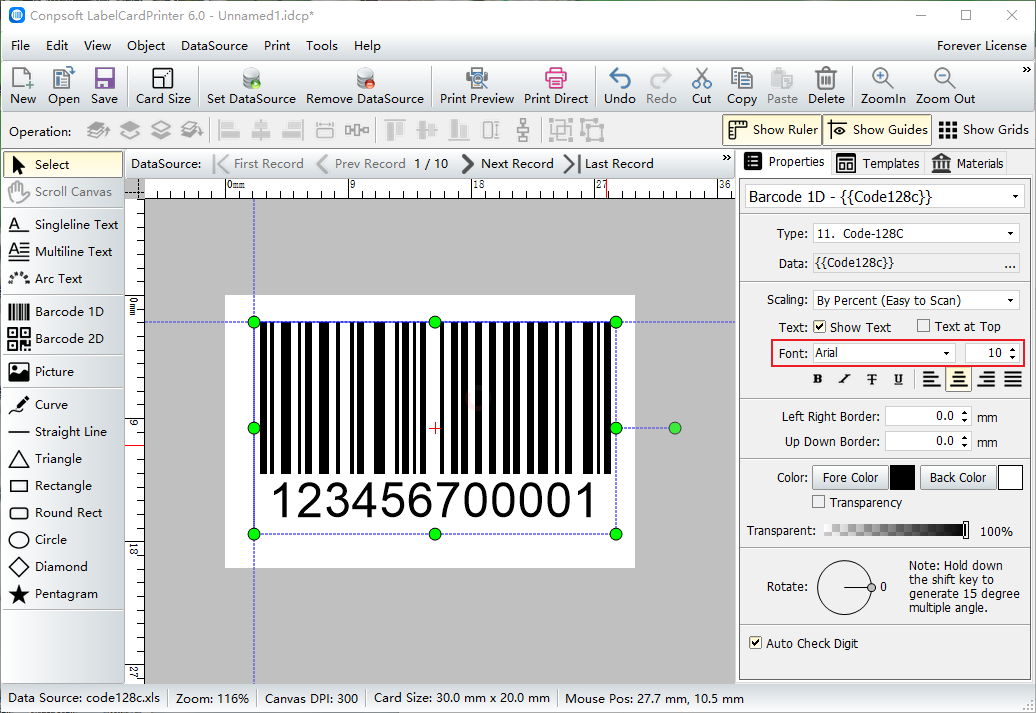The width and height of the screenshot is (1036, 713).
Task: Click the Back Color button
Action: tap(957, 477)
